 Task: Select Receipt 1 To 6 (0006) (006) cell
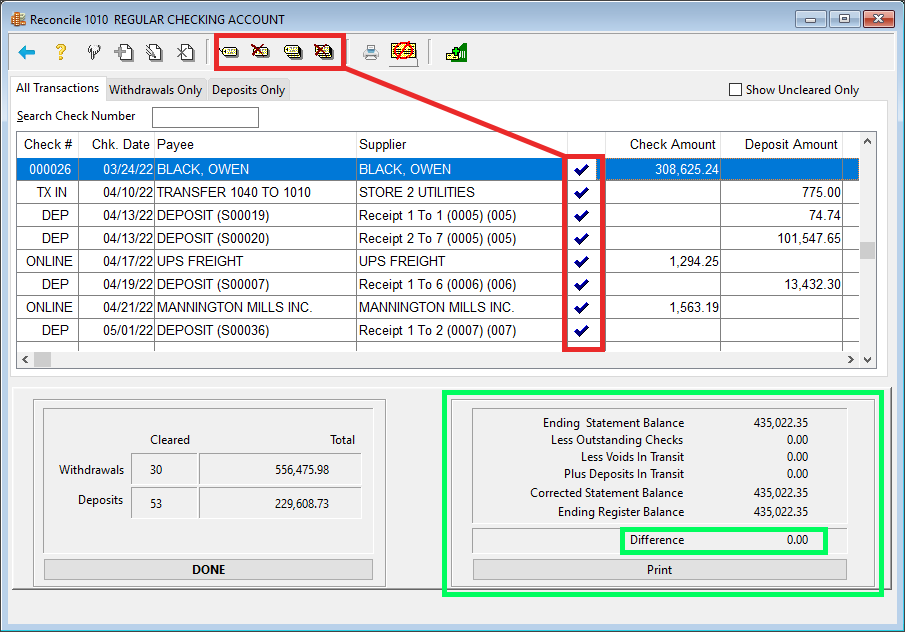click(x=462, y=285)
